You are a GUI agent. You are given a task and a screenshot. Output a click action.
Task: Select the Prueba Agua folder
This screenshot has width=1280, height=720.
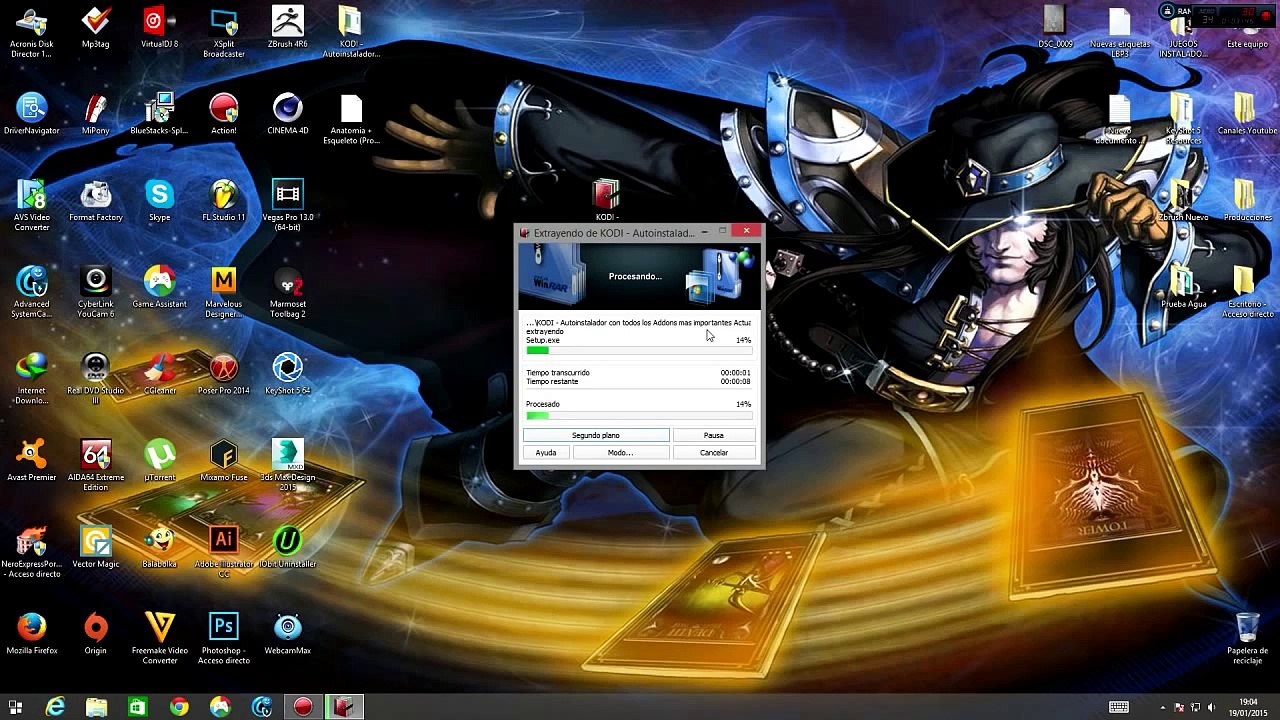pyautogui.click(x=1183, y=288)
